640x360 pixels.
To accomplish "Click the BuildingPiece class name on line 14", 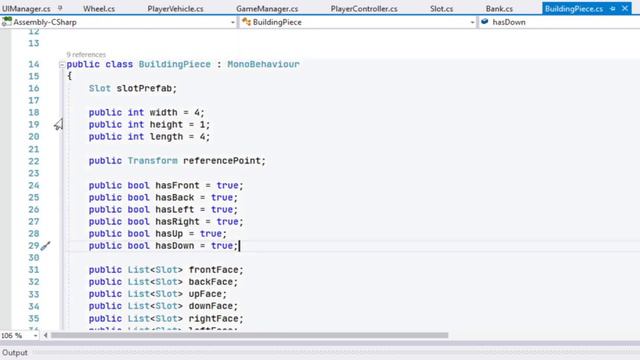I will [x=175, y=64].
